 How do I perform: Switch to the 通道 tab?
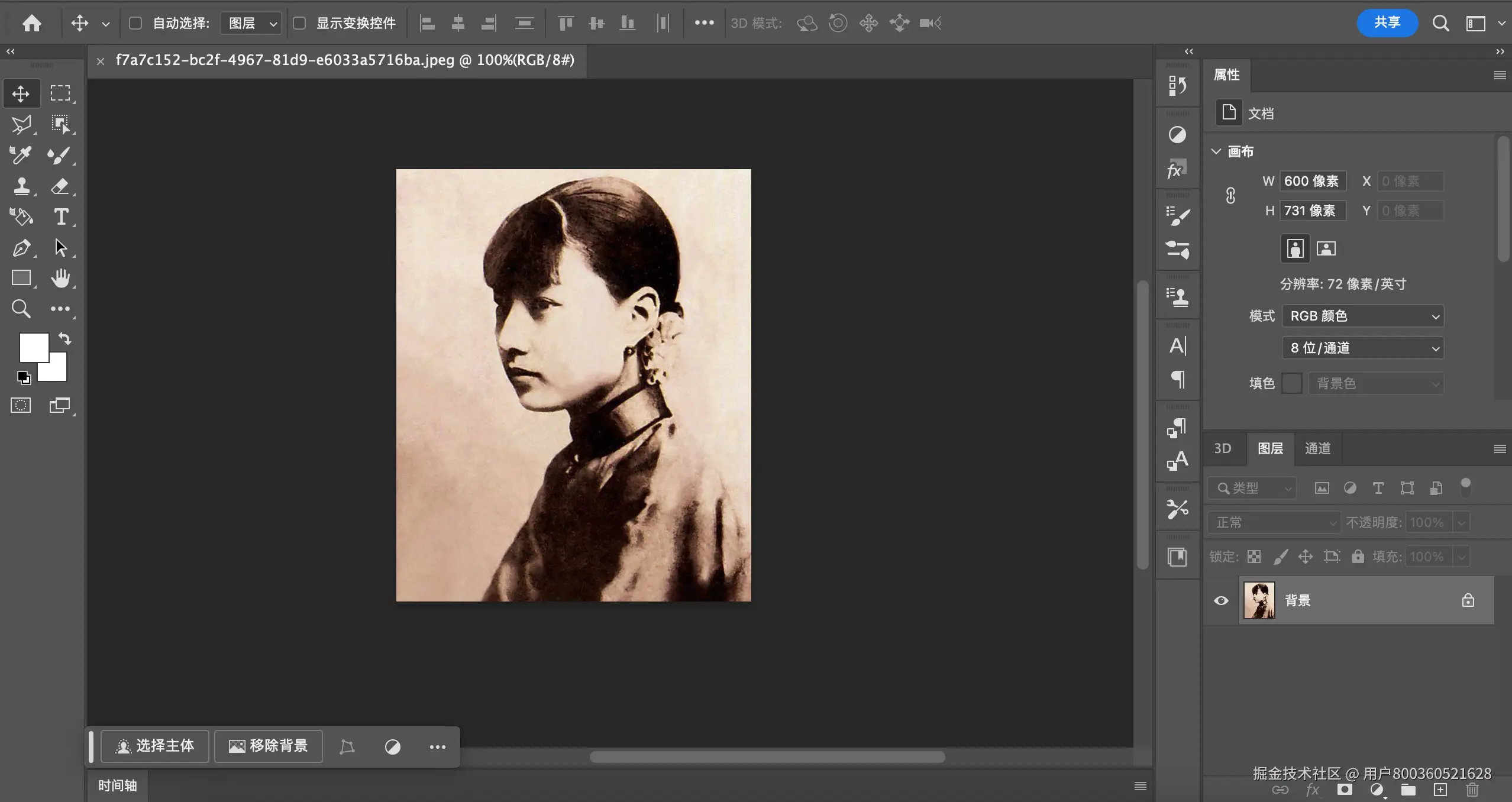1318,449
